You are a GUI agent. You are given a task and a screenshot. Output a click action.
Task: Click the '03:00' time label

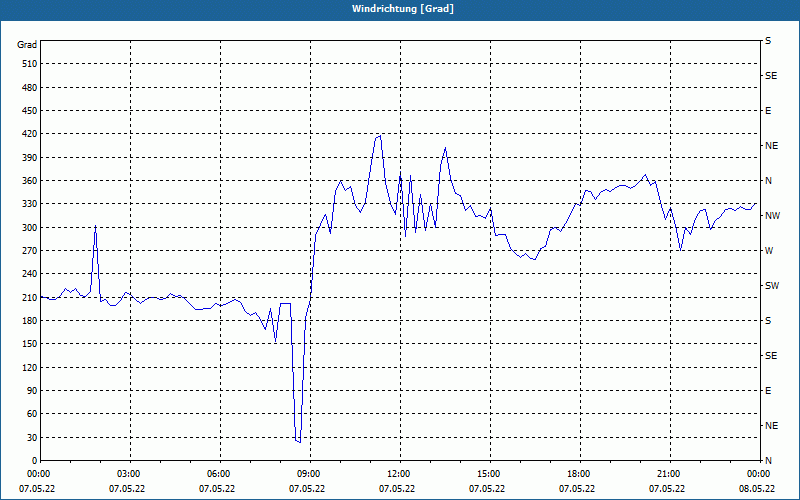point(130,474)
